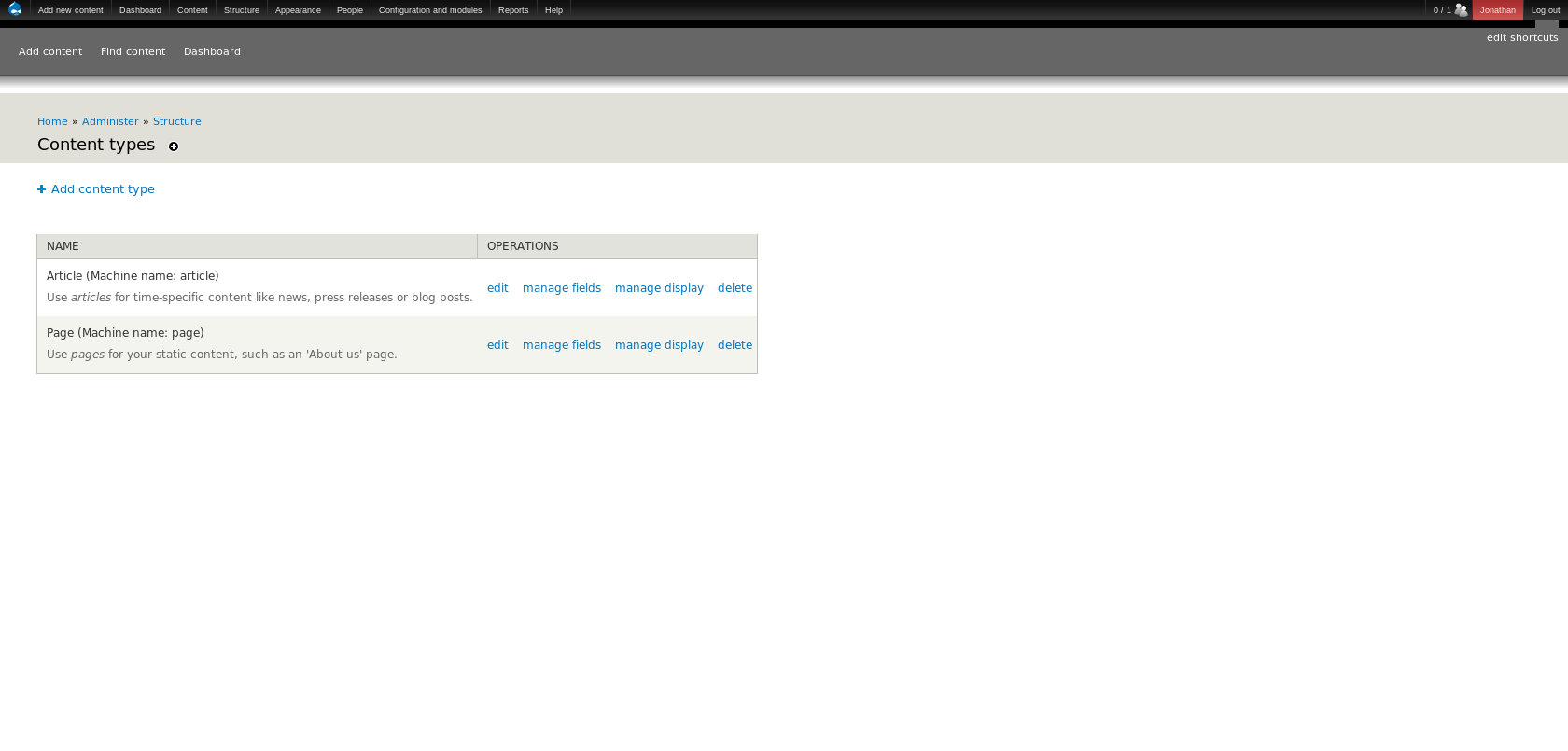Open Configuration and modules menu
This screenshot has width=1568, height=751.
click(430, 10)
